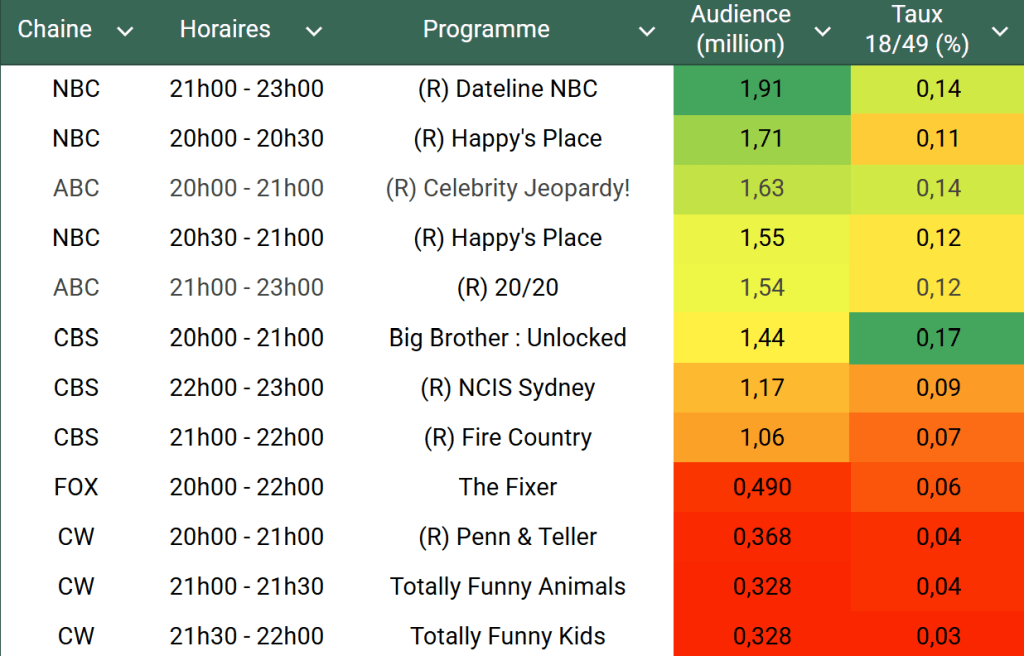The height and width of the screenshot is (656, 1024).
Task: Open the Chaine column filter dropdown
Action: coord(125,31)
